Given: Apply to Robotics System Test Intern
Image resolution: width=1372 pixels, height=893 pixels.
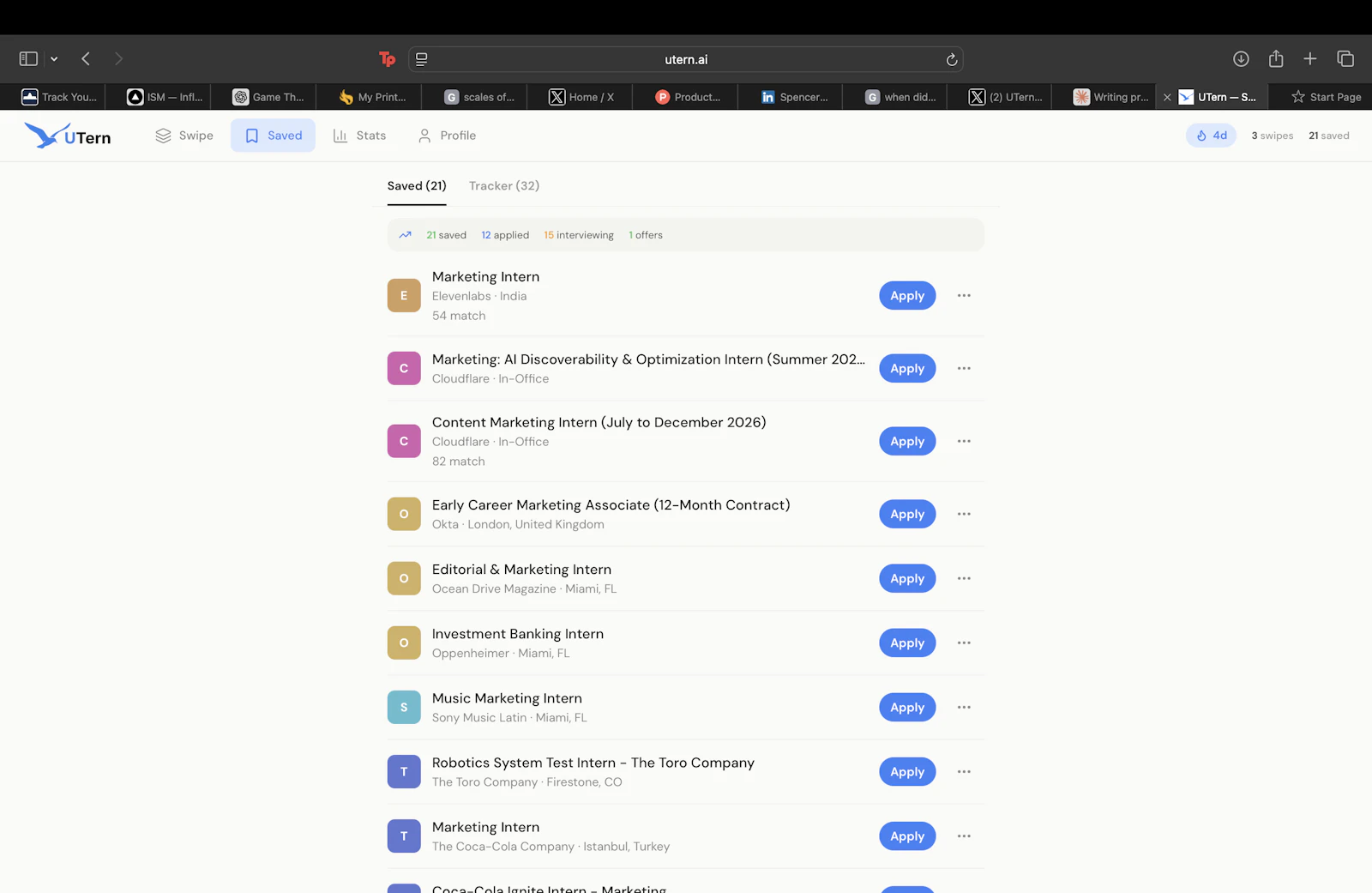Looking at the screenshot, I should 907,772.
